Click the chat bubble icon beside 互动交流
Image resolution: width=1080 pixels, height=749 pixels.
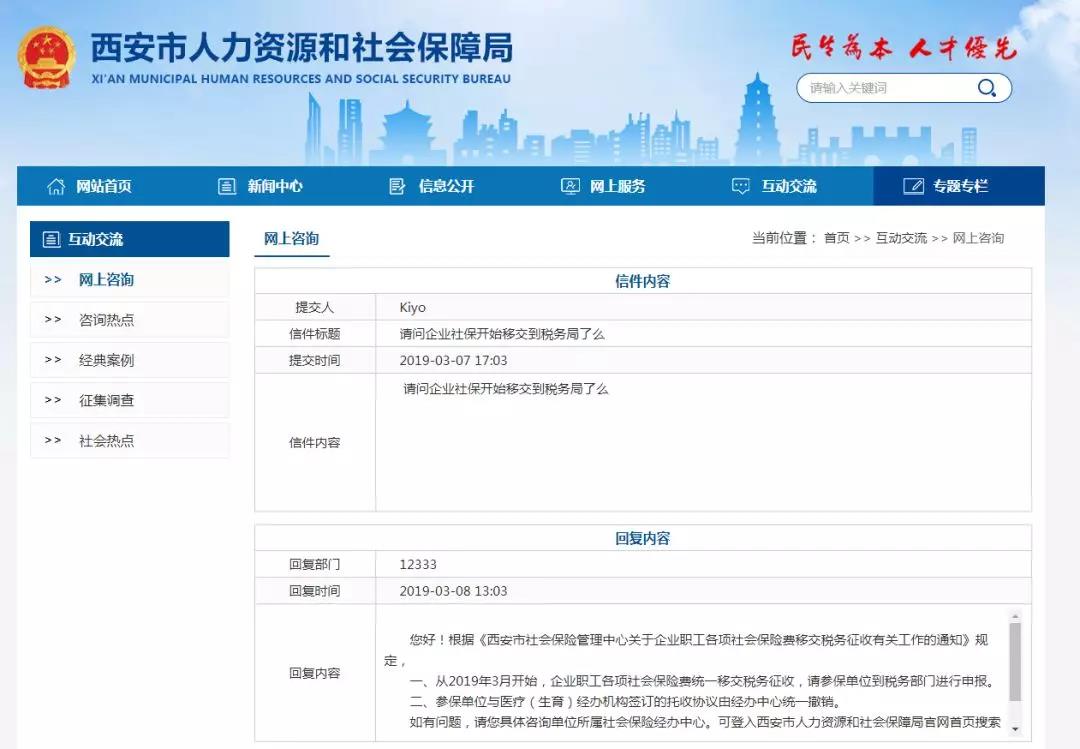[740, 186]
